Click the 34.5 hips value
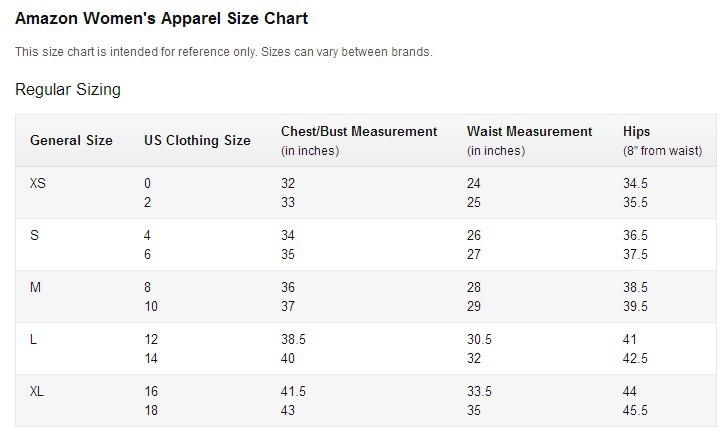 coord(635,183)
